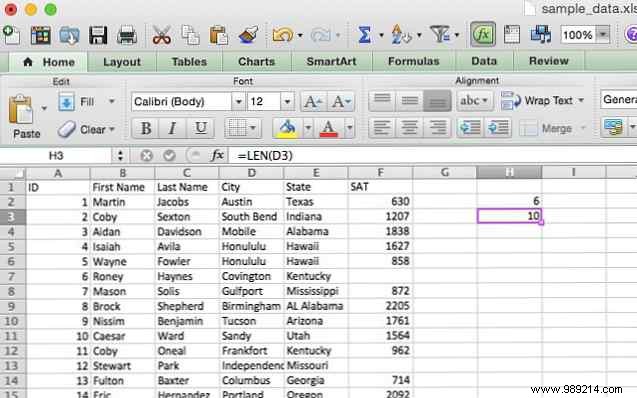
Task: Open the media browser icon
Action: [x=541, y=35]
